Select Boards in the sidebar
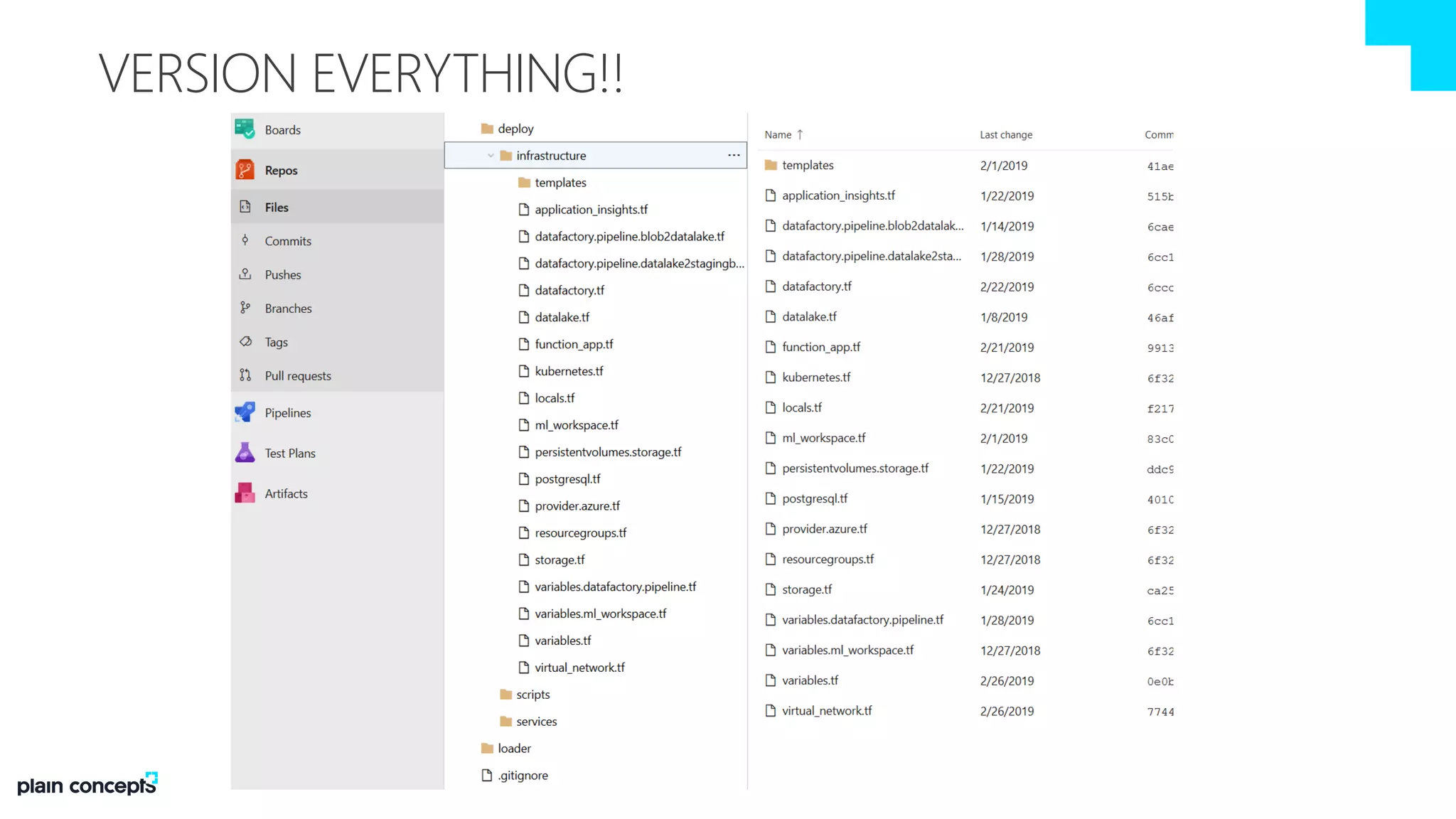 (283, 130)
